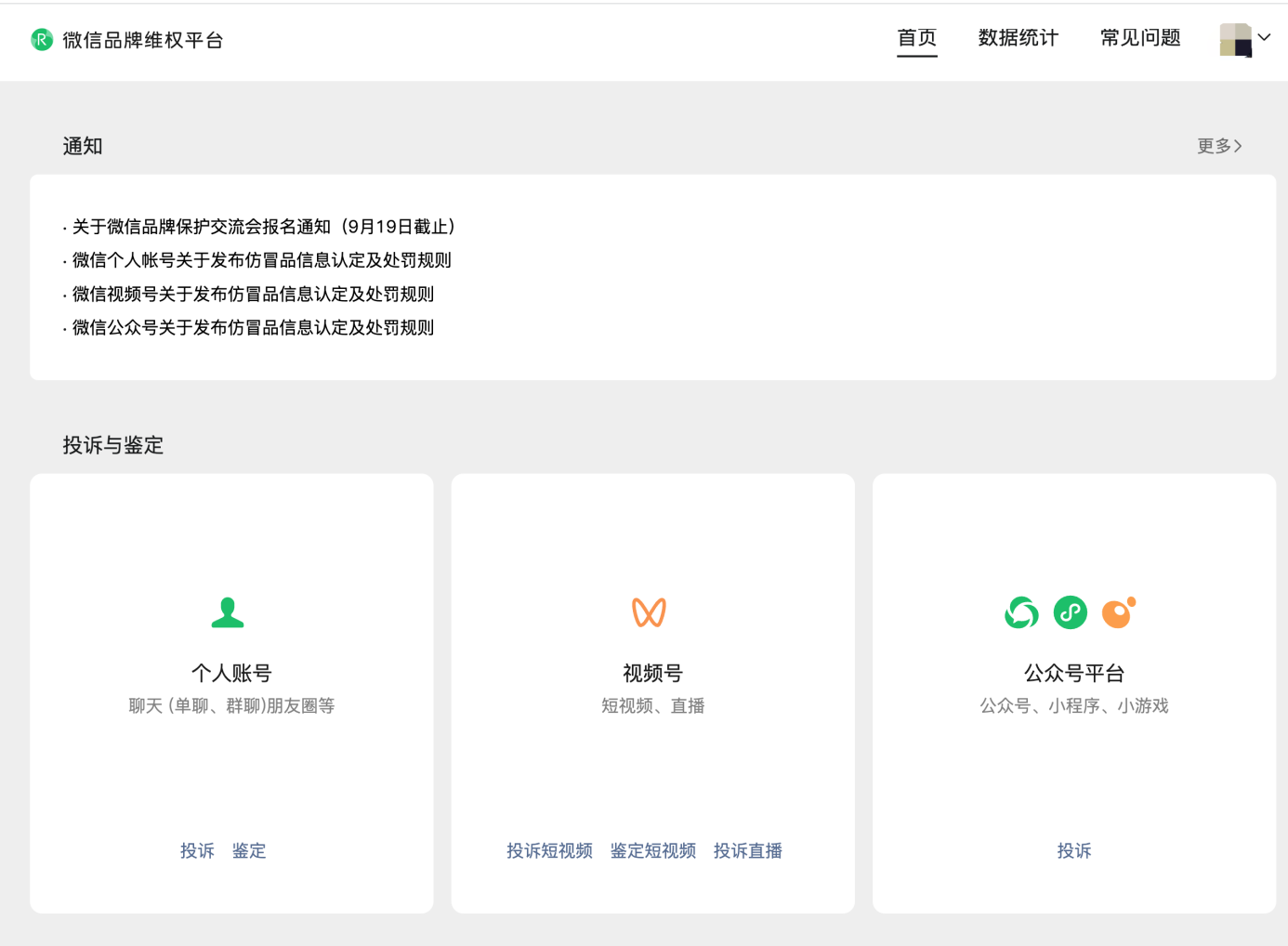Viewport: 1288px width, 946px height.
Task: Open the 首页 tab
Action: click(x=917, y=38)
